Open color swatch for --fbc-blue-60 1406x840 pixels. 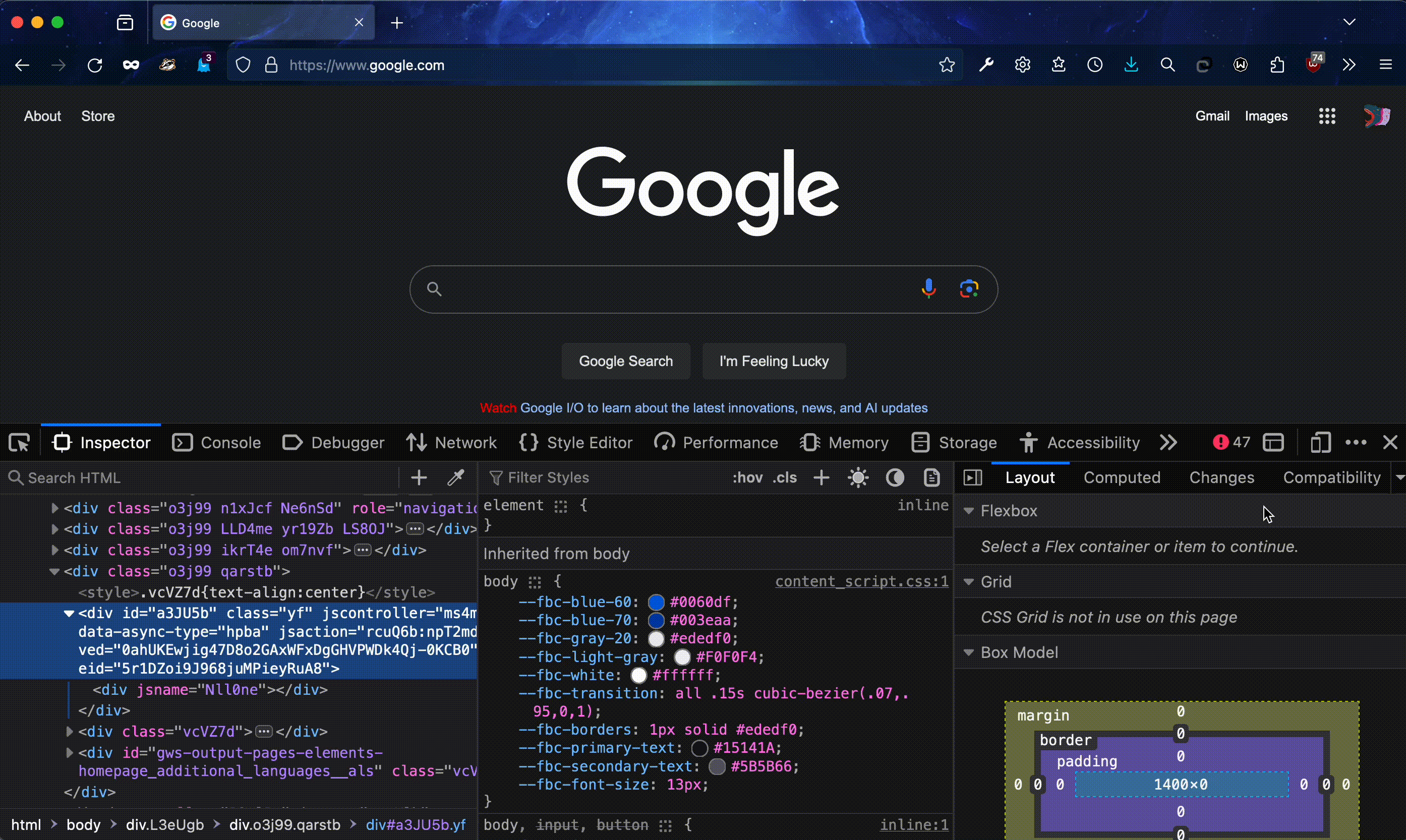(656, 602)
